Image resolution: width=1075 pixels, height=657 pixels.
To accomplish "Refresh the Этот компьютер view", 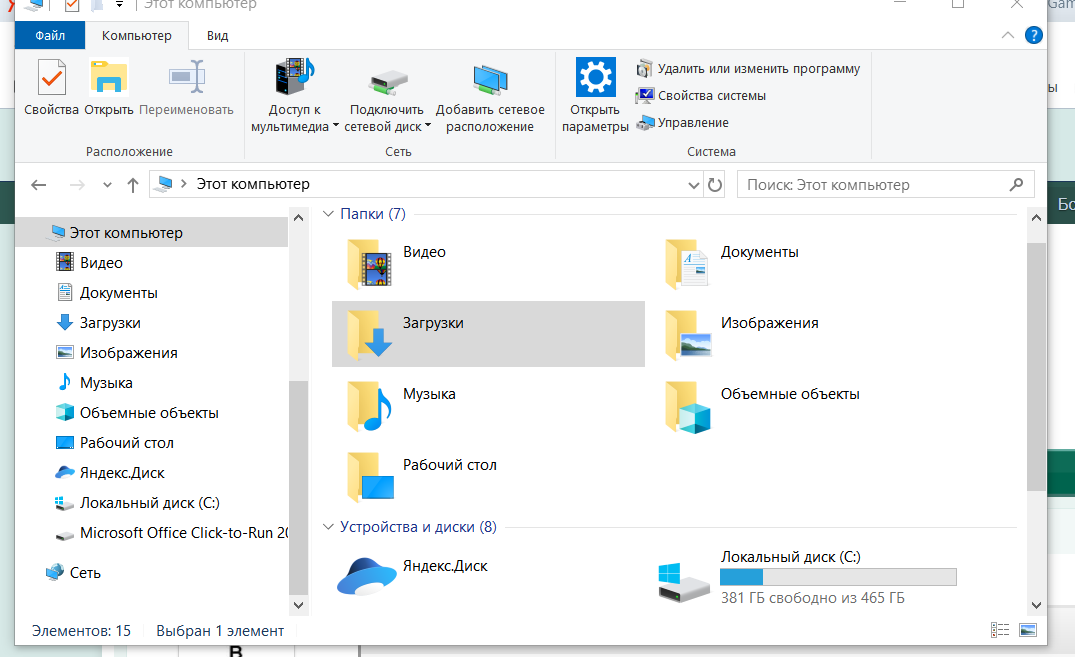I will tap(714, 184).
